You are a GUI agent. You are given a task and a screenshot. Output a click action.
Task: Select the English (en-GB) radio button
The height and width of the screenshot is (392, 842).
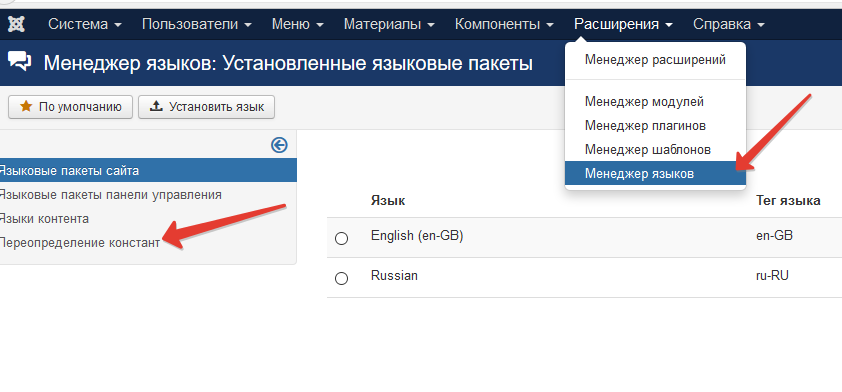342,238
